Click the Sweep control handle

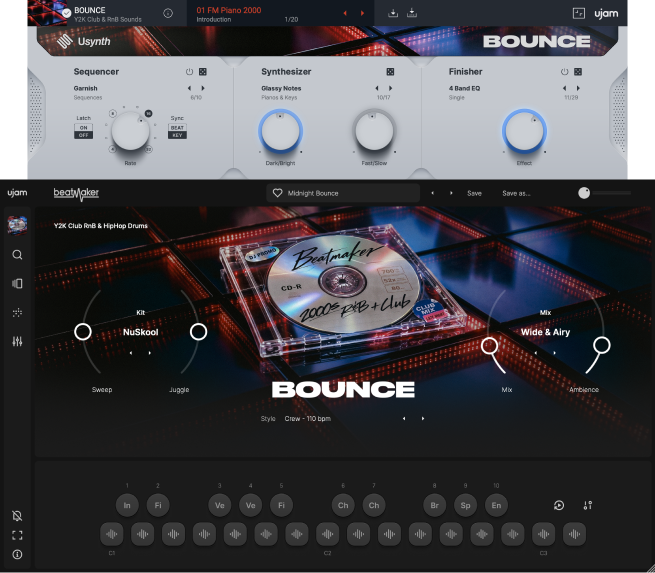point(83,332)
